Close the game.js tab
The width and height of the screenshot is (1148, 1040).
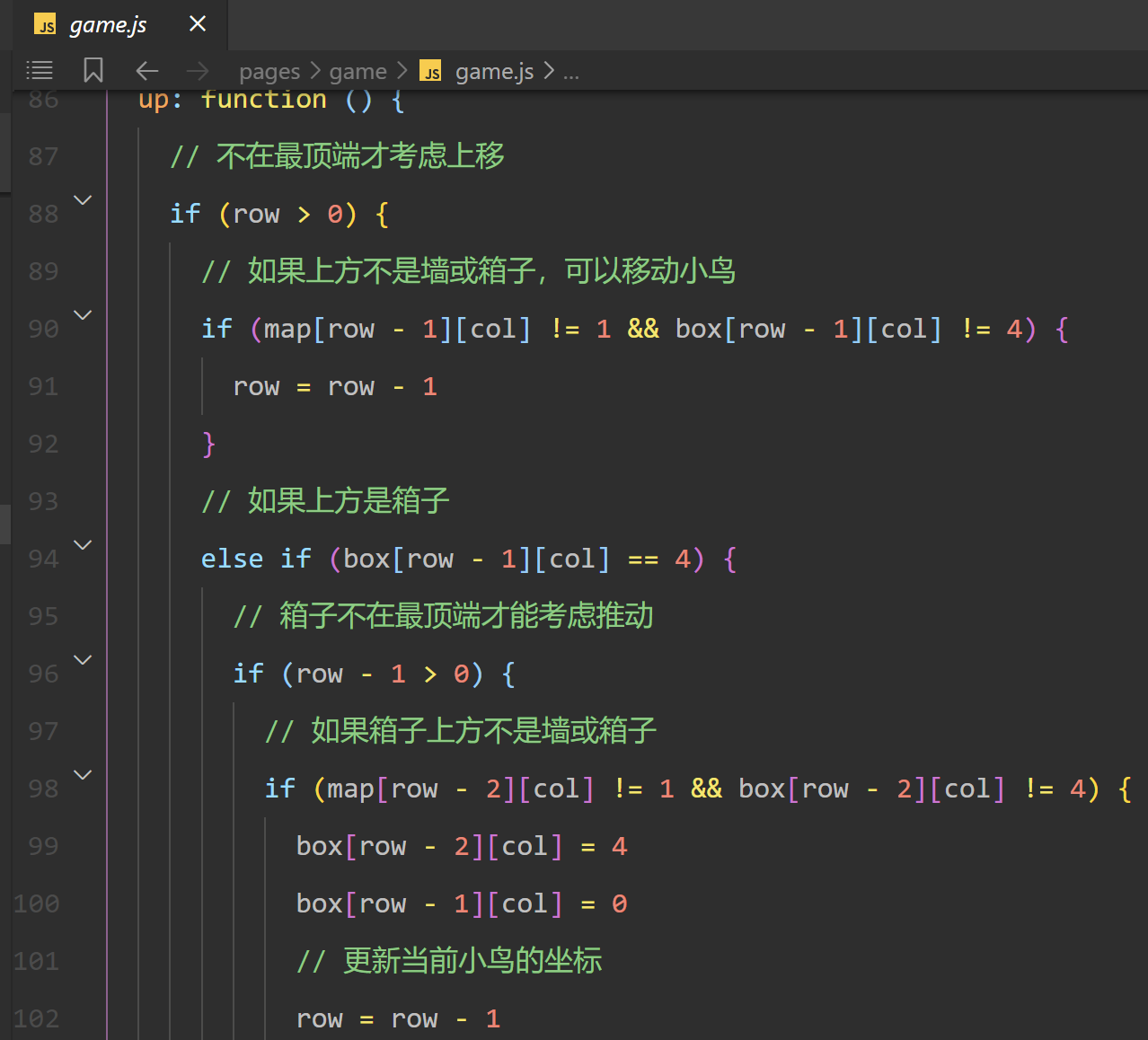click(x=198, y=24)
